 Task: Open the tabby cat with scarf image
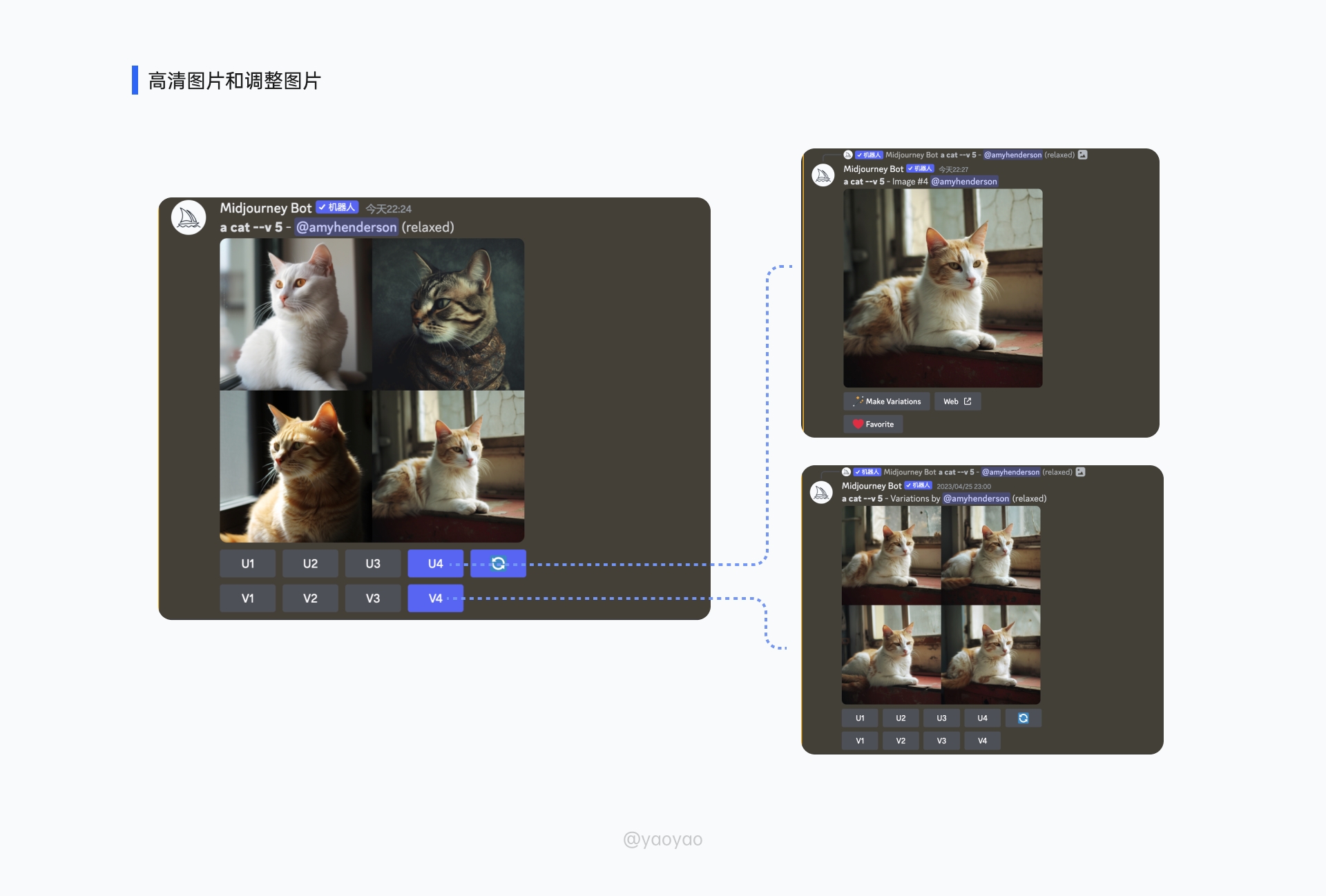tap(448, 314)
